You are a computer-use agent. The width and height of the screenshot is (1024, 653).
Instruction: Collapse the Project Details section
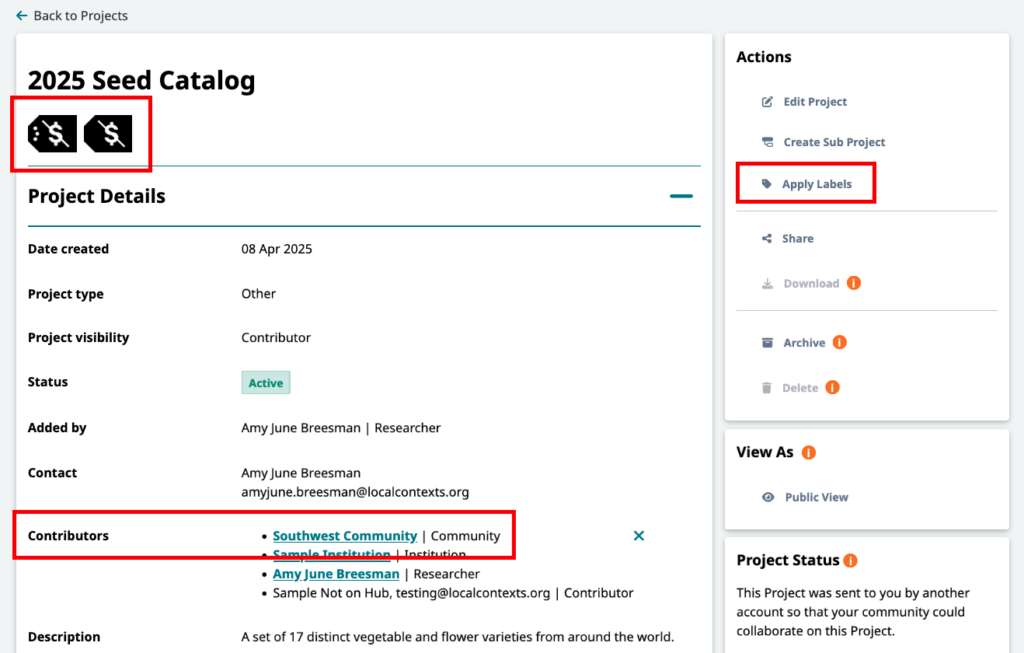point(681,196)
